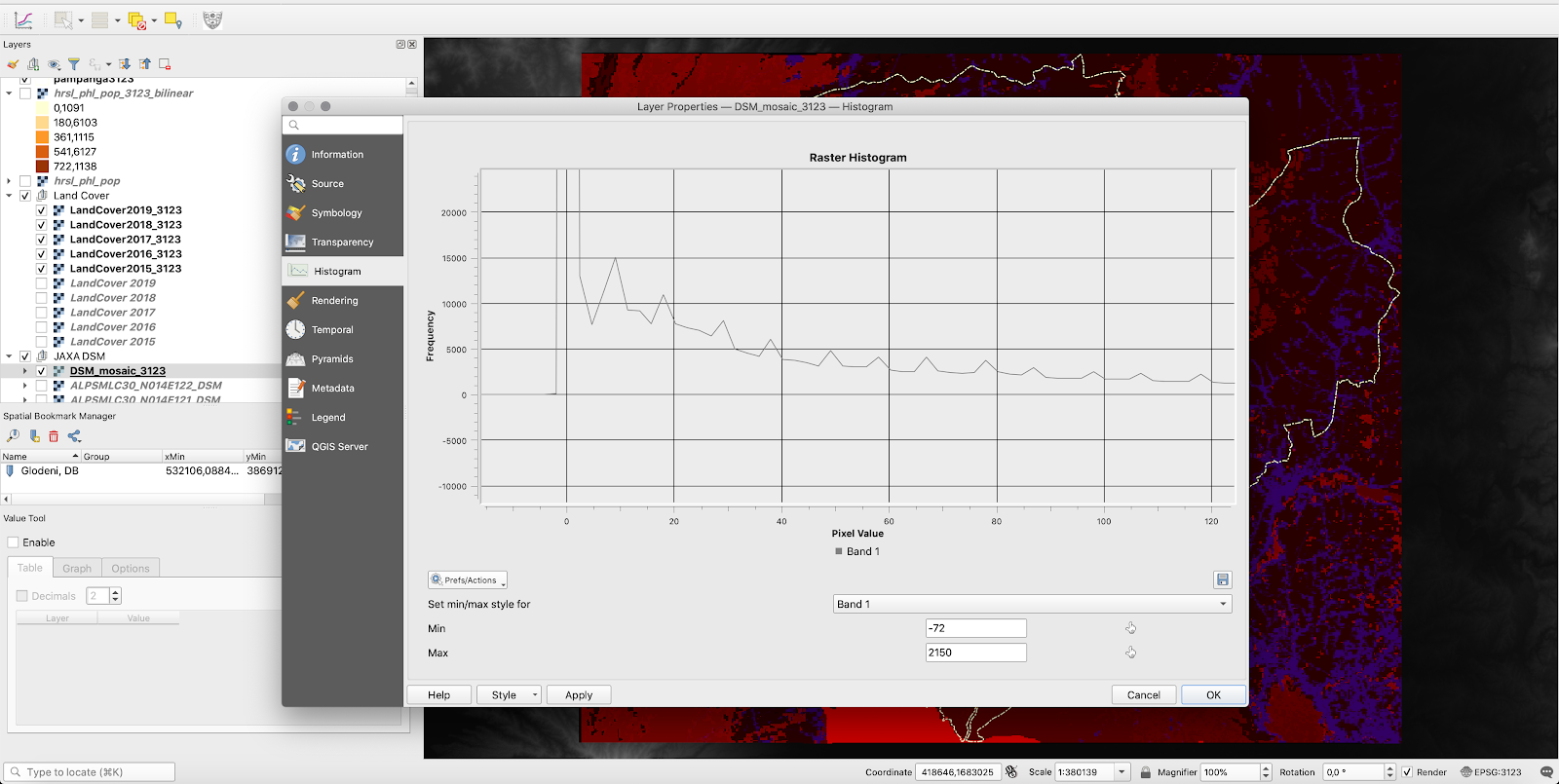1559x784 pixels.
Task: Float the Layers panel dock icon
Action: [x=400, y=44]
